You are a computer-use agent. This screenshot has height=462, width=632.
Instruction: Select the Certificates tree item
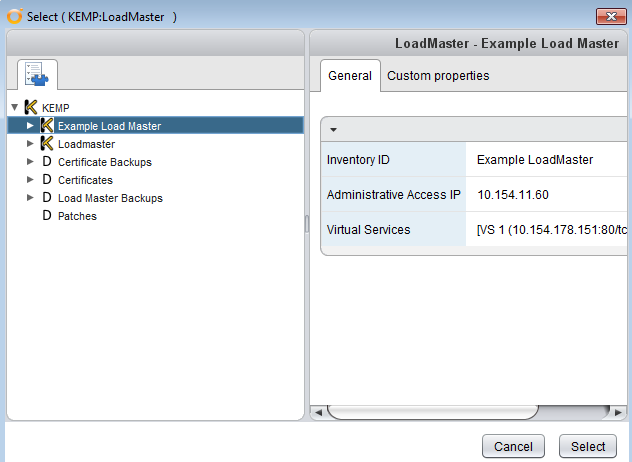(x=85, y=180)
